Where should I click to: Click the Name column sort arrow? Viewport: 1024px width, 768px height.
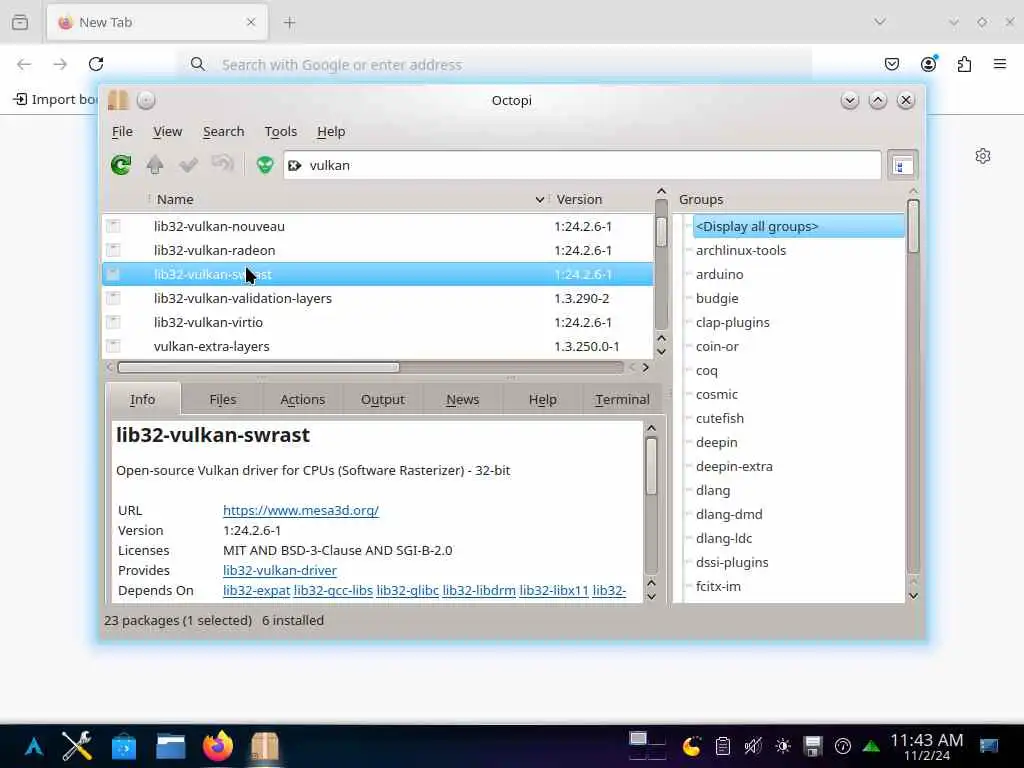pos(539,199)
